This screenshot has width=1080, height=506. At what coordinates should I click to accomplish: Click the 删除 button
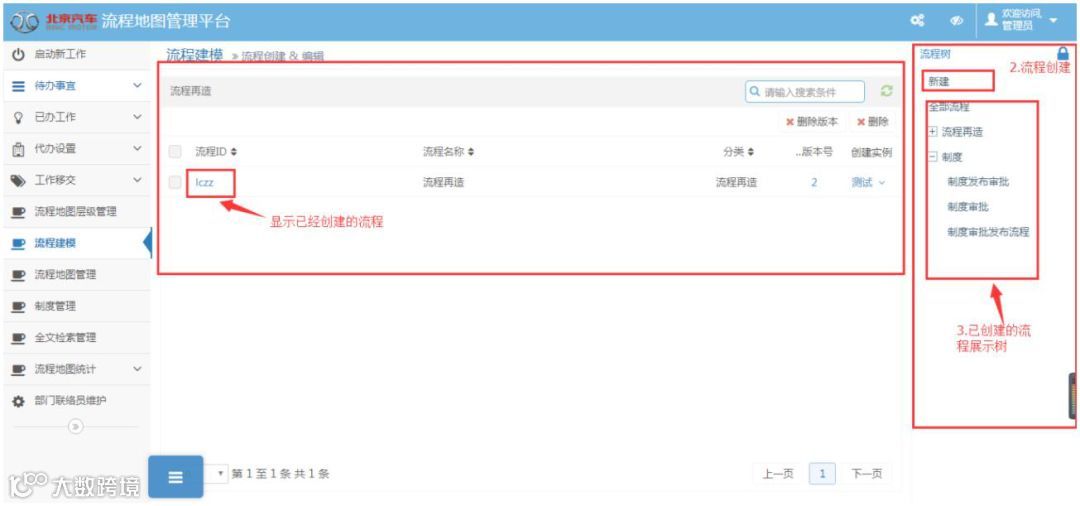(873, 122)
